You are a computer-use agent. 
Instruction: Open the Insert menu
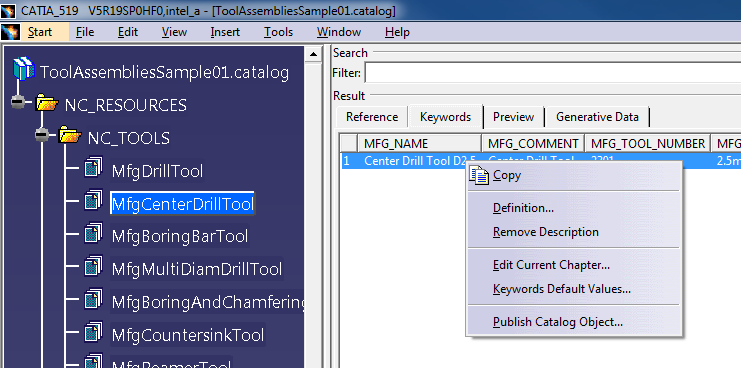tap(225, 32)
